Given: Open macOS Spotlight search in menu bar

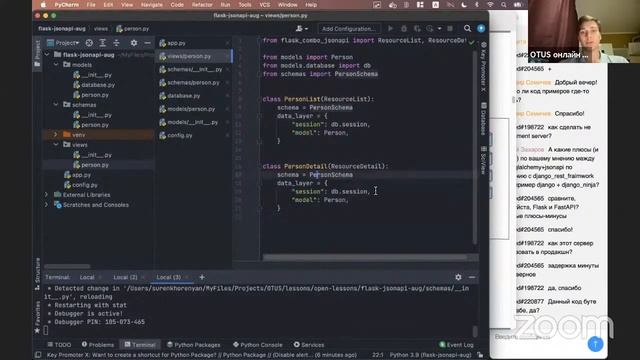Looking at the screenshot, I should click(504, 5).
